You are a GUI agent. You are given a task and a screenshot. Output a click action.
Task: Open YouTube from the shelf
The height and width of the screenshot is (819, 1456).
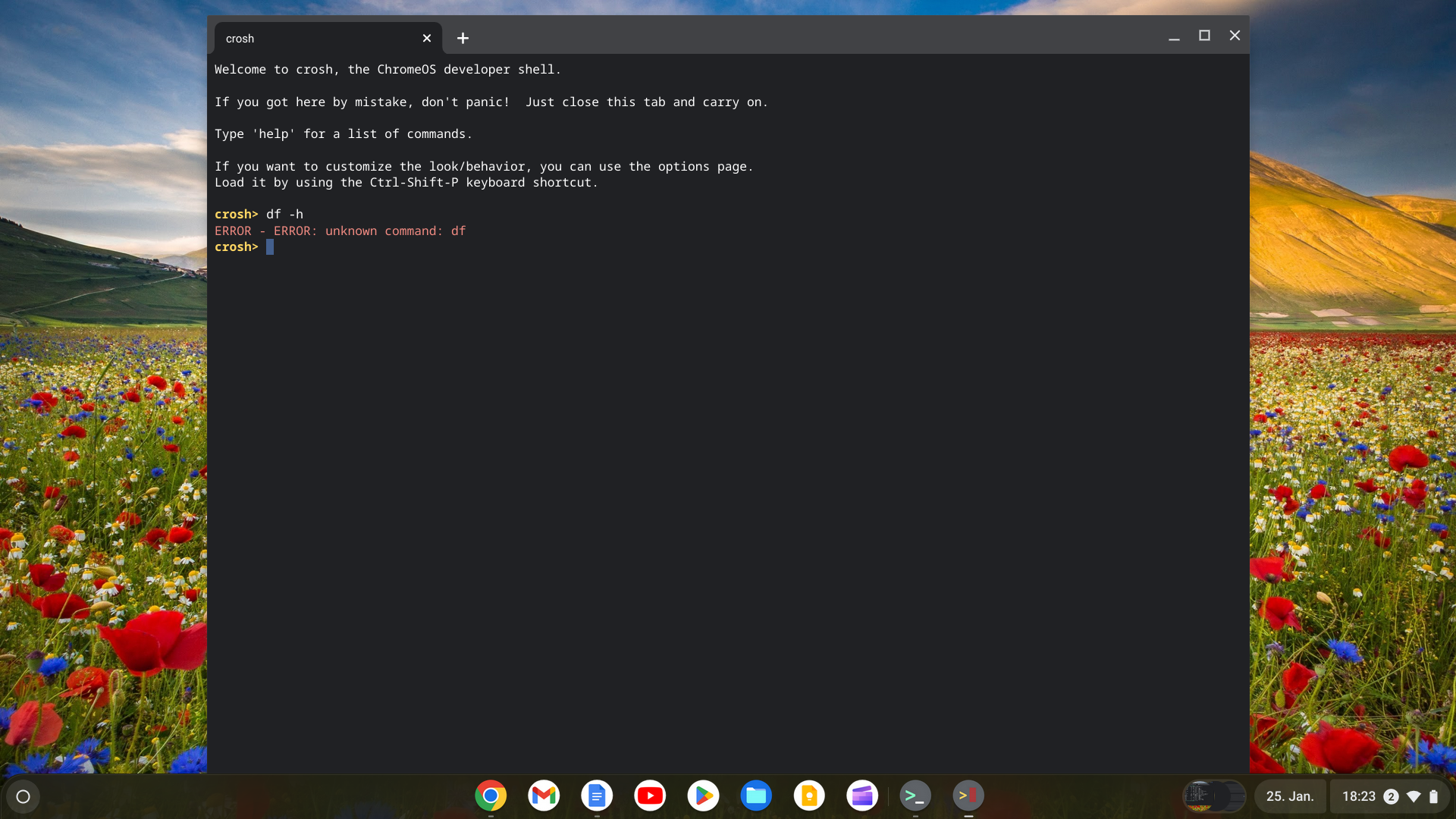click(650, 795)
